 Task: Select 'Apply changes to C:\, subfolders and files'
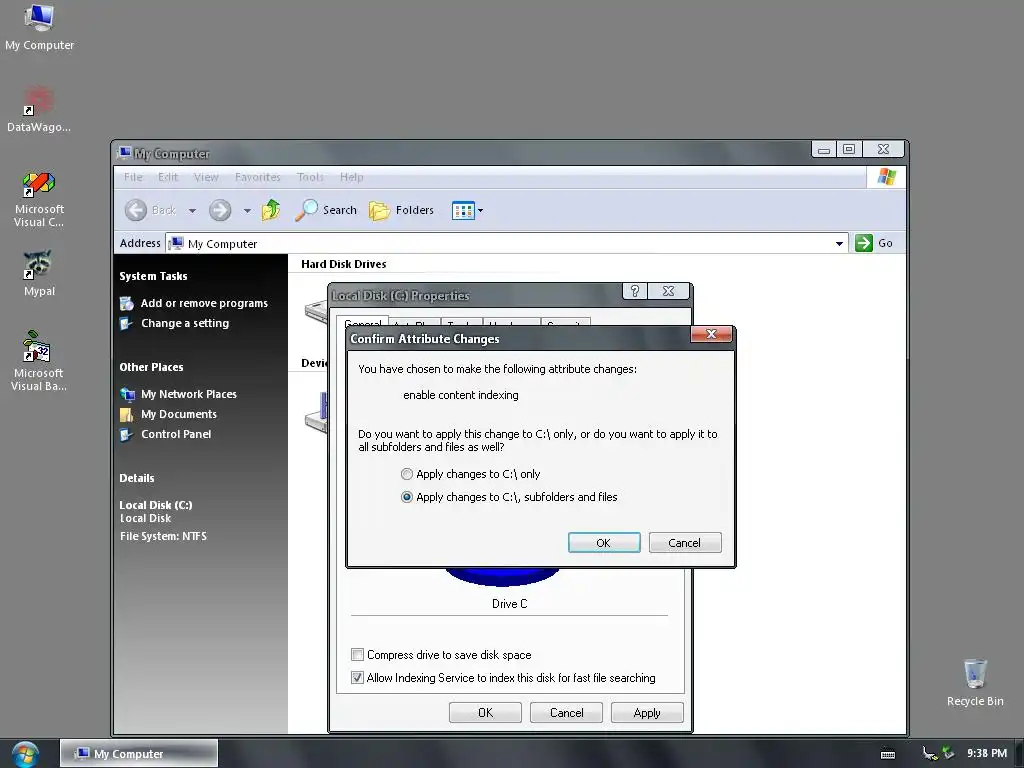point(407,497)
